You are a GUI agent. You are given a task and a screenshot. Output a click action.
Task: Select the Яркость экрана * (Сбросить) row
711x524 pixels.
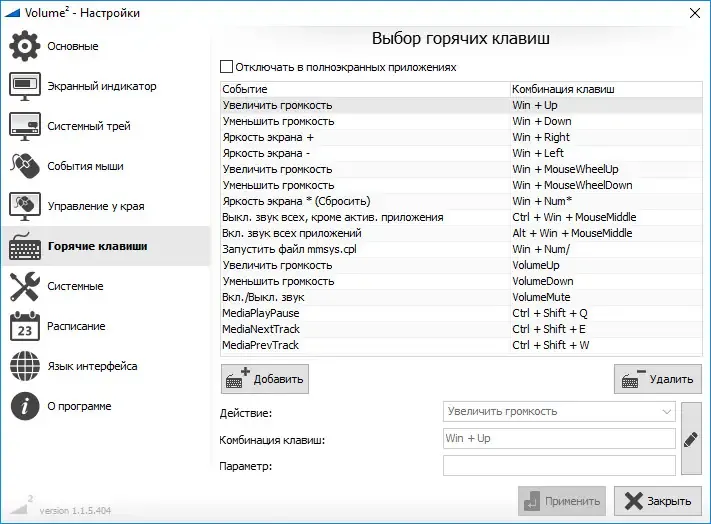(x=462, y=201)
